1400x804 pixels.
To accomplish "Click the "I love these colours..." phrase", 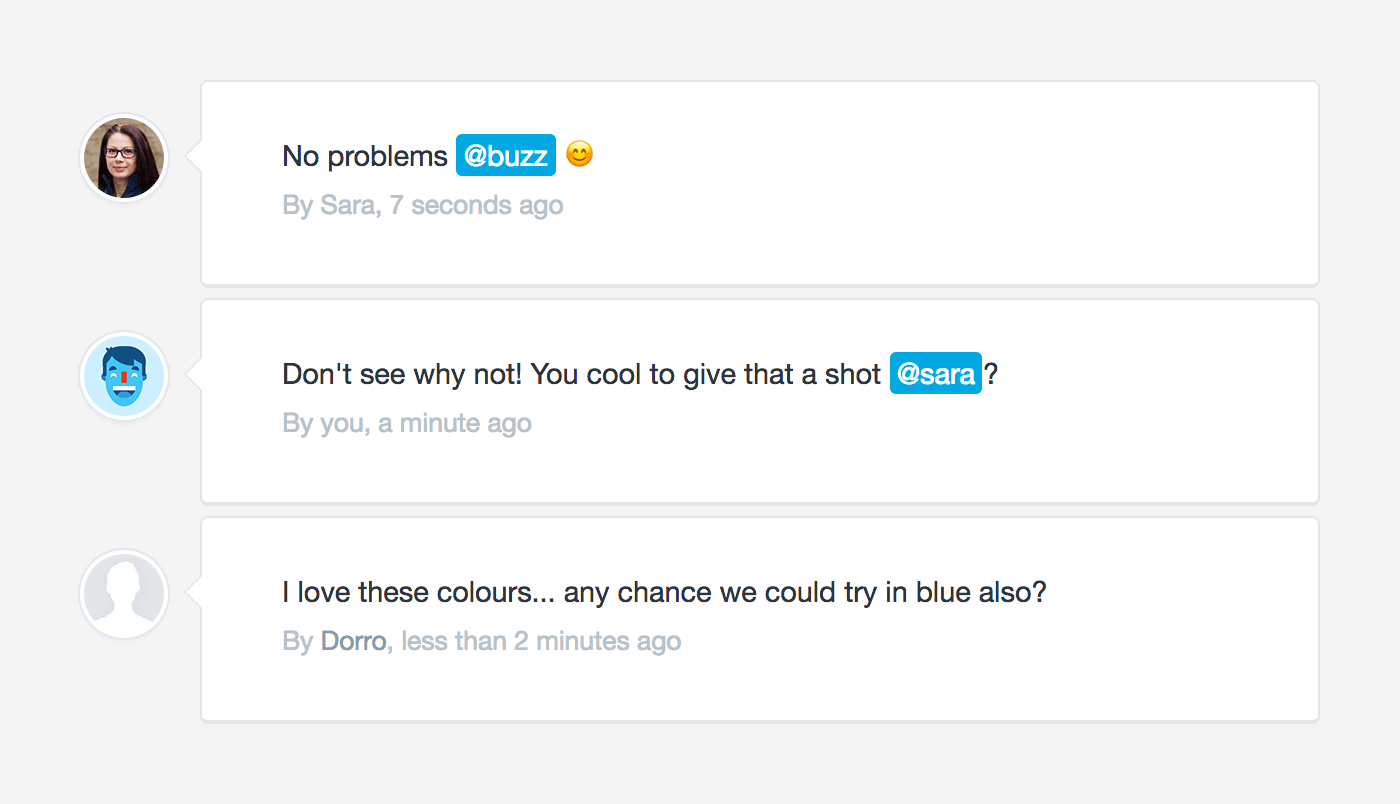I will click(418, 592).
